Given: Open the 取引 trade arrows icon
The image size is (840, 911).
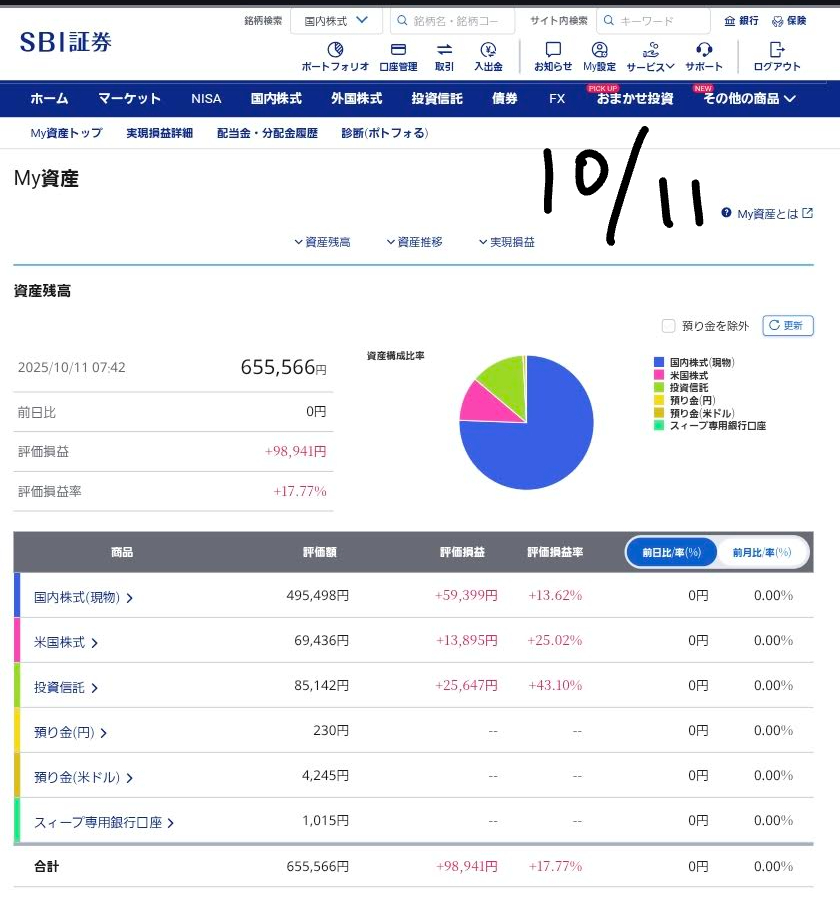Looking at the screenshot, I should click(x=444, y=51).
